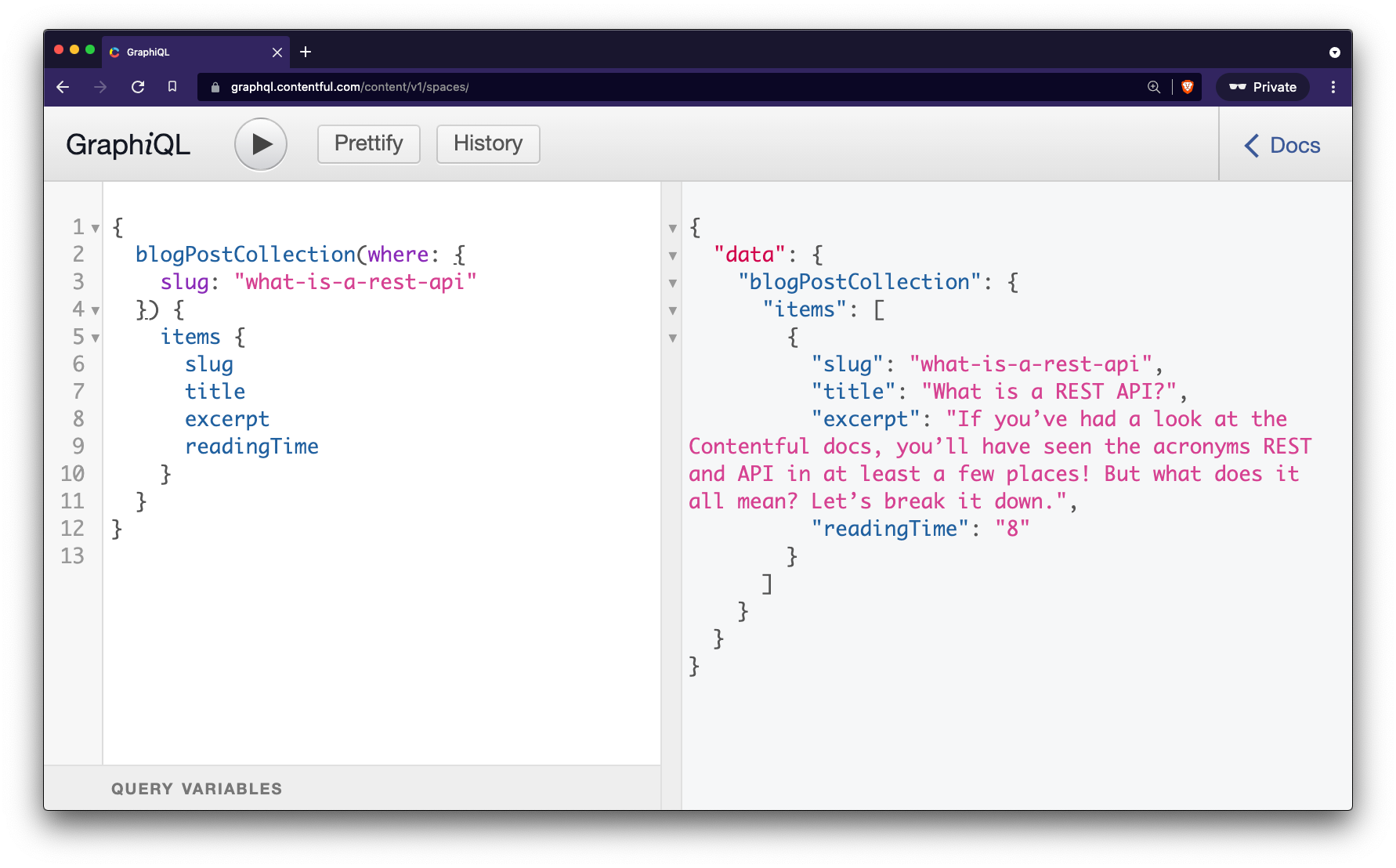The image size is (1396, 868).
Task: Click the slug string value "what-is-a-rest-api" in query
Action: click(x=356, y=282)
